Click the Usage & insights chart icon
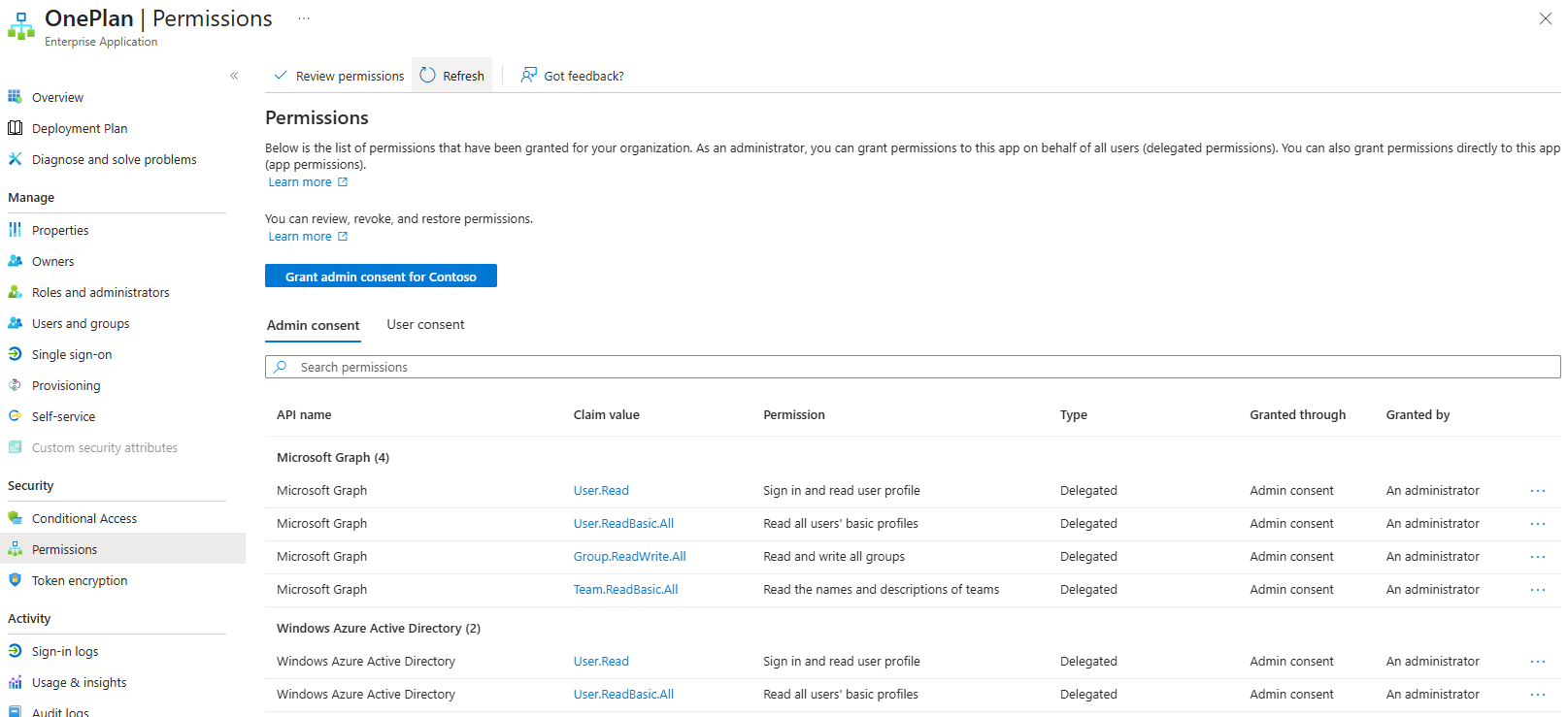The height and width of the screenshot is (717, 1568). (15, 682)
